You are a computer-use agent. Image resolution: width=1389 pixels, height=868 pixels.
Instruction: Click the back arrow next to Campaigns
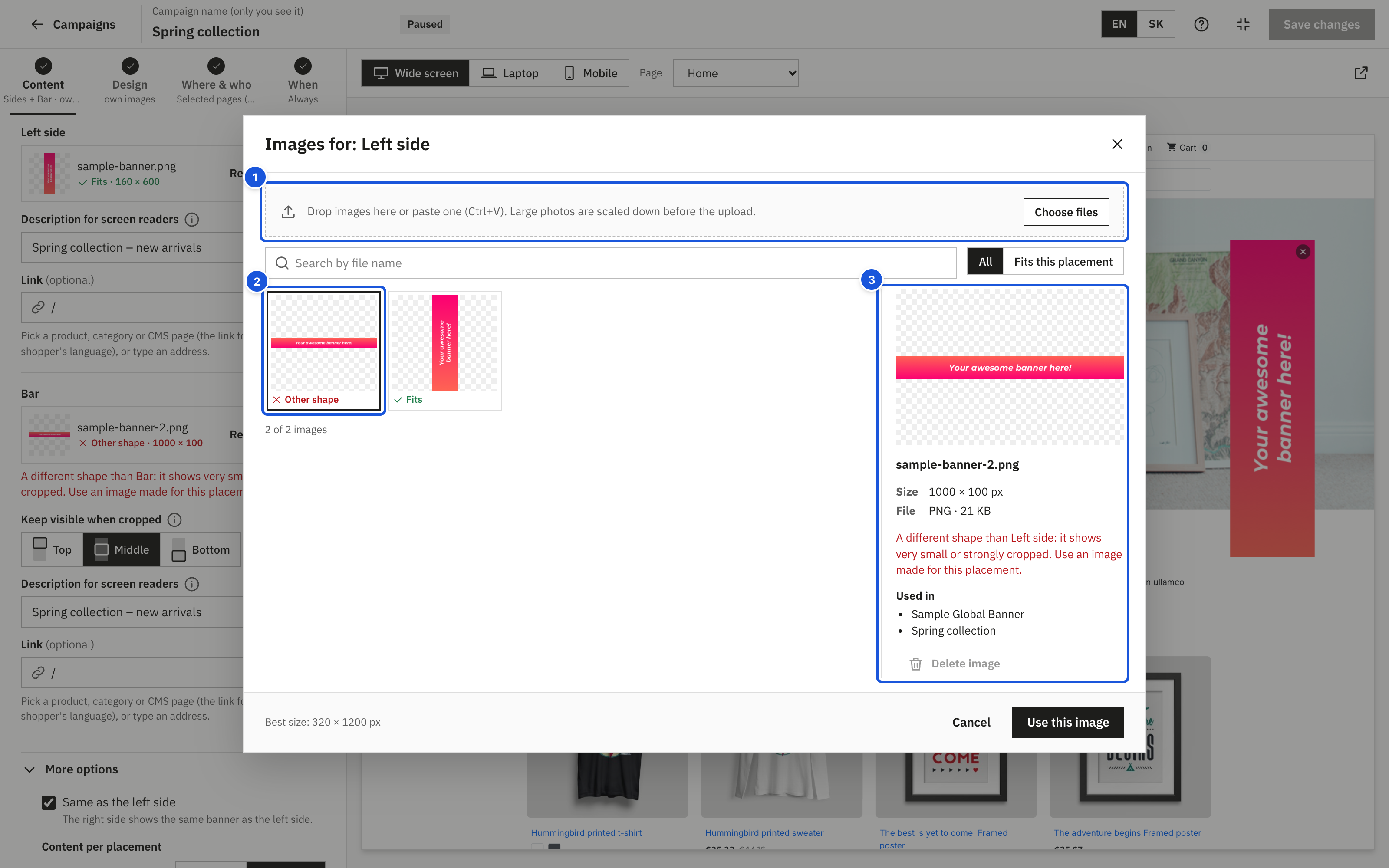[37, 24]
